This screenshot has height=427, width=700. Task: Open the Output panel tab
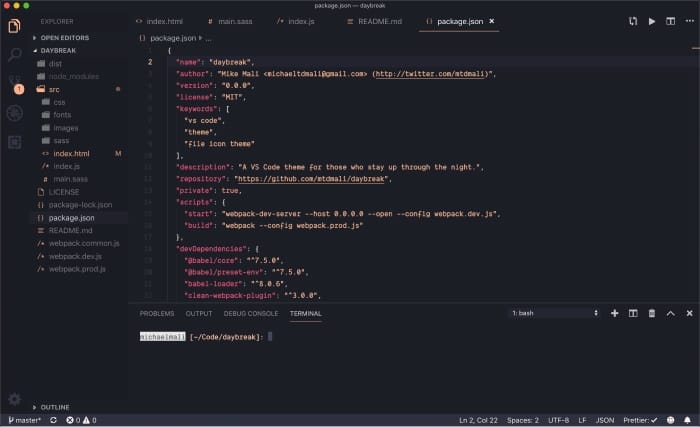point(199,314)
